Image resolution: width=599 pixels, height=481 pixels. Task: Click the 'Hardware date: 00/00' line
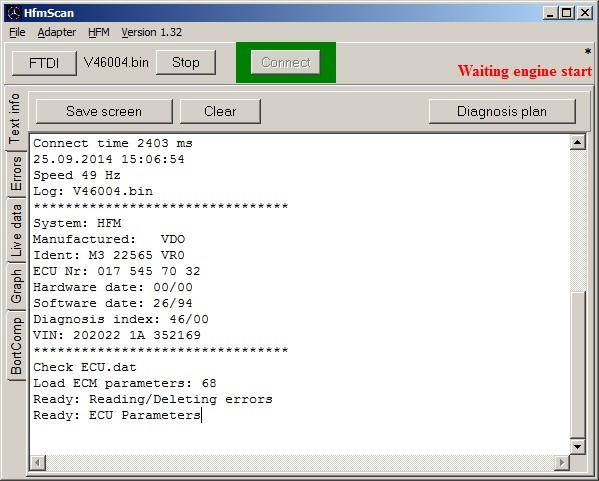coord(113,288)
